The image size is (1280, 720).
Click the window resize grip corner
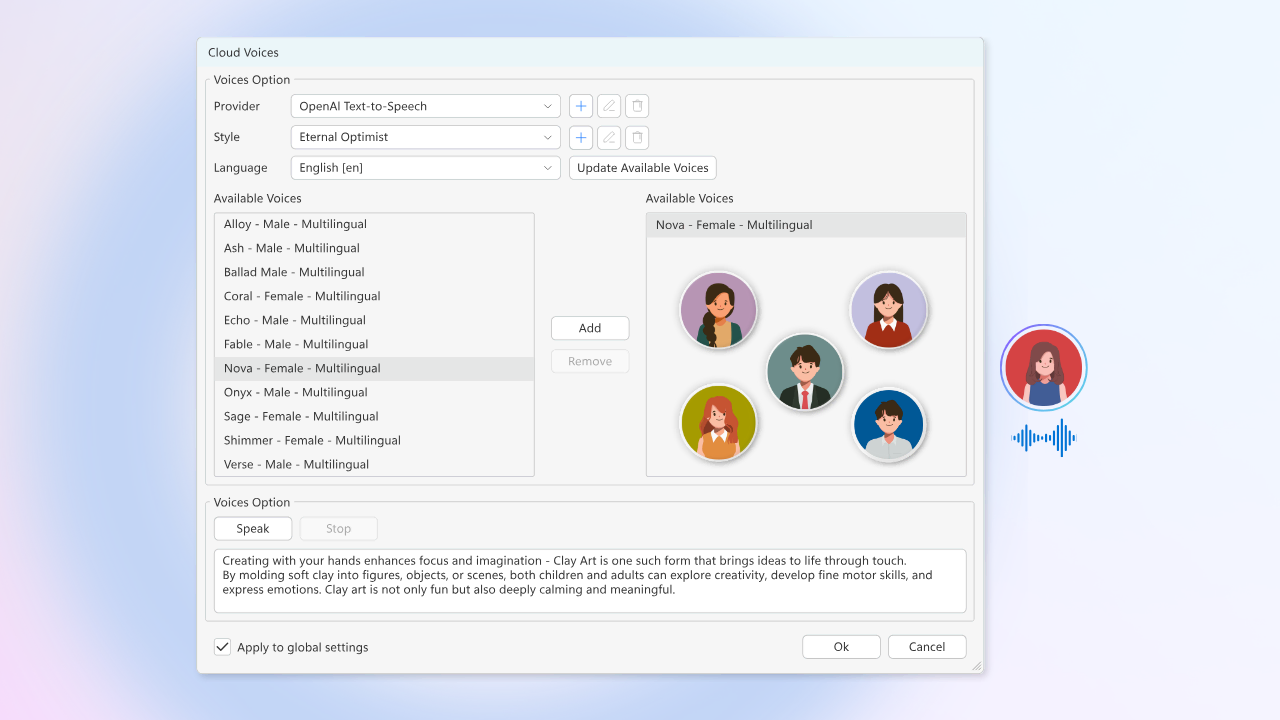(x=976, y=666)
